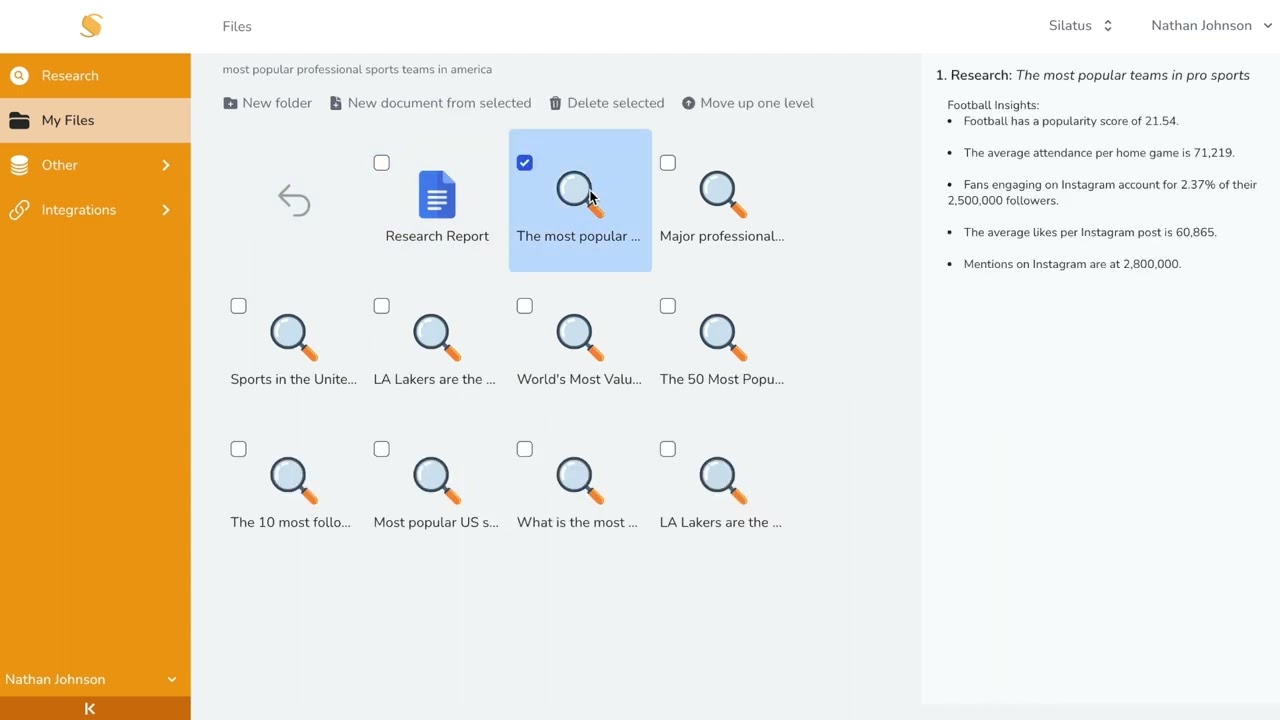Viewport: 1280px width, 720px height.
Task: Click the New folder icon
Action: point(230,103)
